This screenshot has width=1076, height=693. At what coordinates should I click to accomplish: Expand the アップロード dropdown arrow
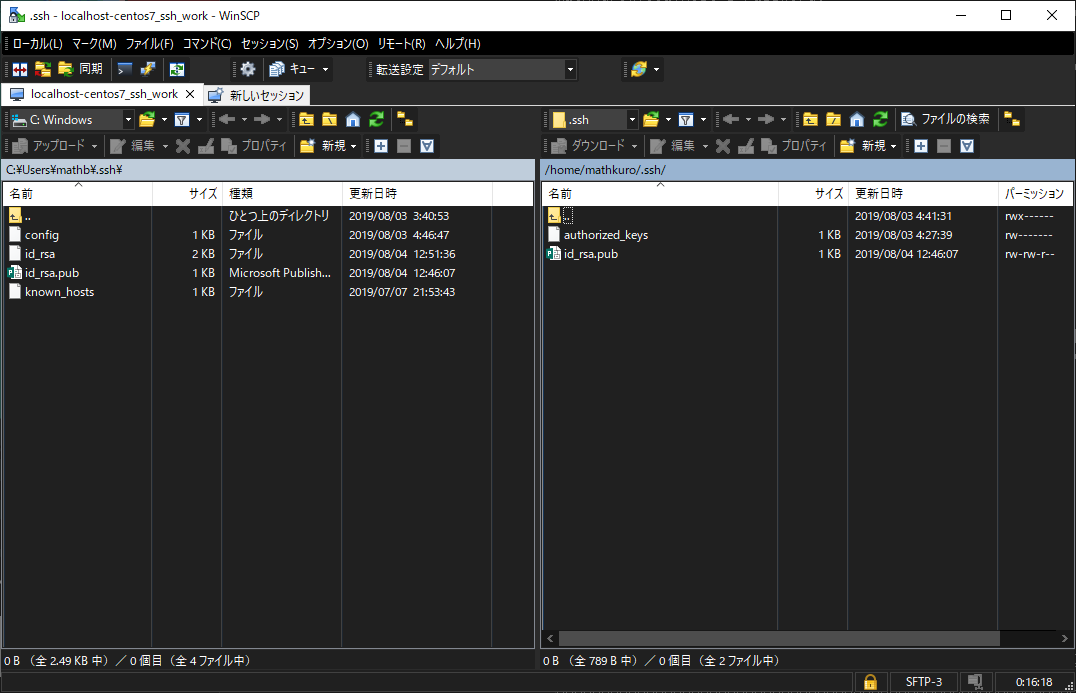pyautogui.click(x=94, y=146)
